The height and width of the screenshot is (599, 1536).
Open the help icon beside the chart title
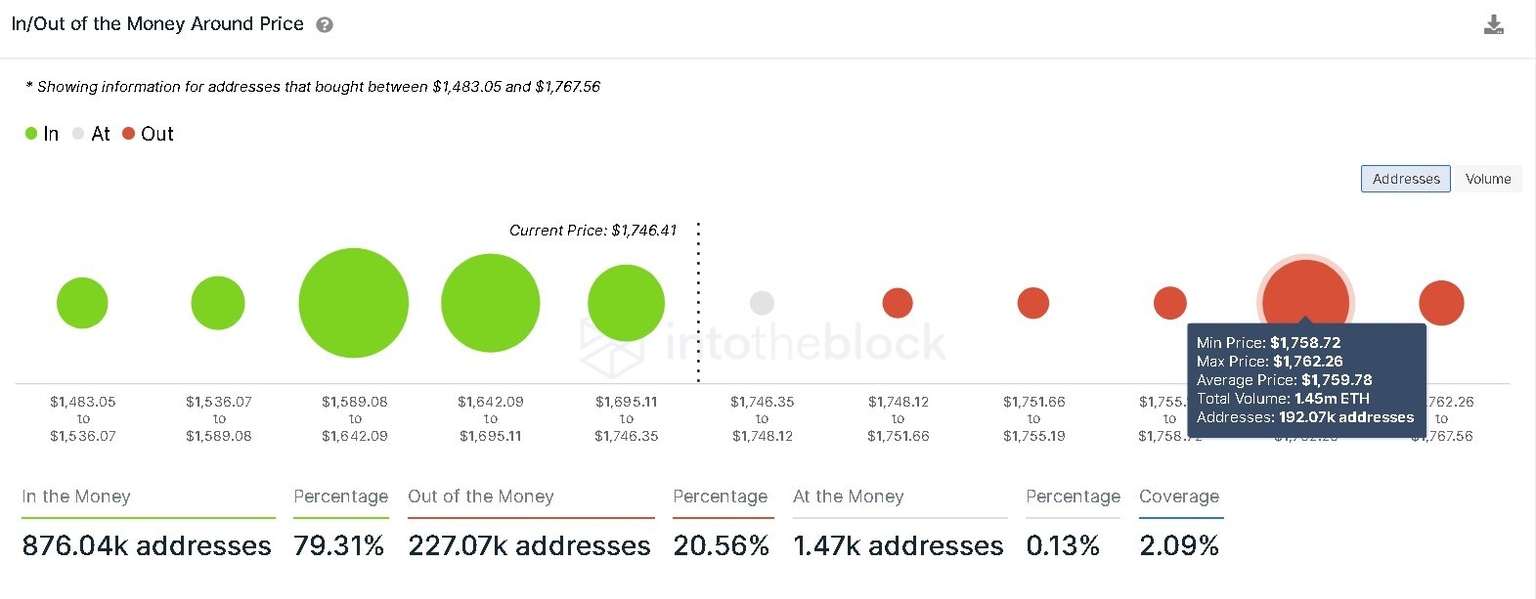323,23
